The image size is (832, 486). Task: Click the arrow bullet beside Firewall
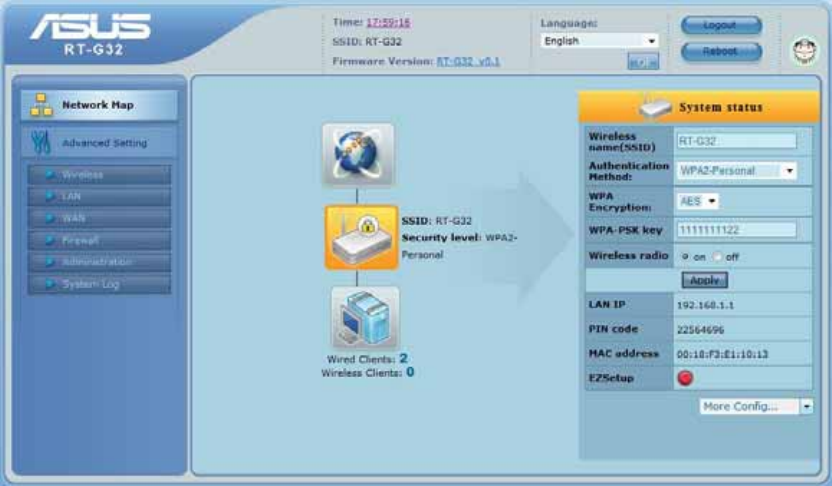click(x=50, y=240)
